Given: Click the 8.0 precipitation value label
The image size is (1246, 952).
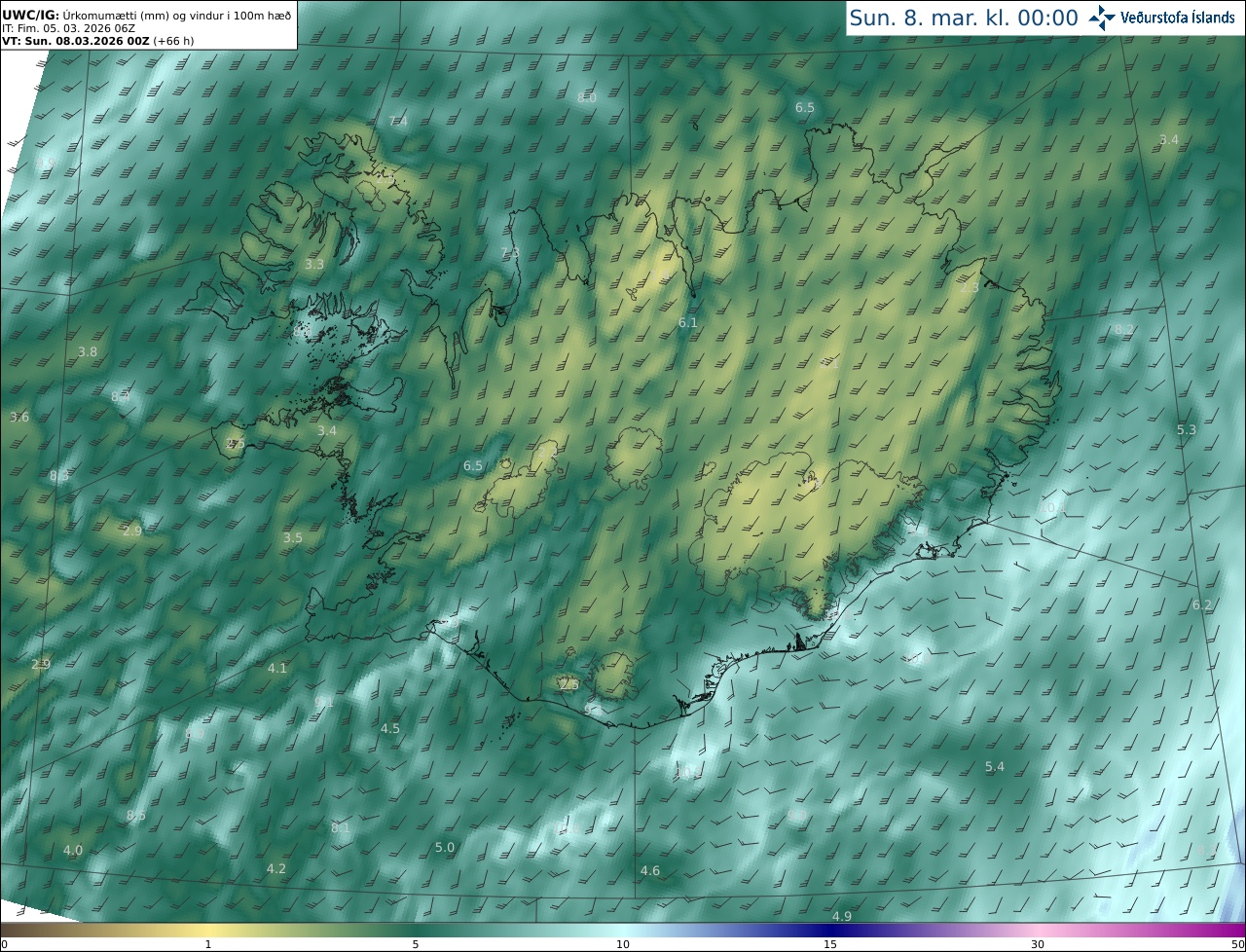Looking at the screenshot, I should tap(586, 97).
